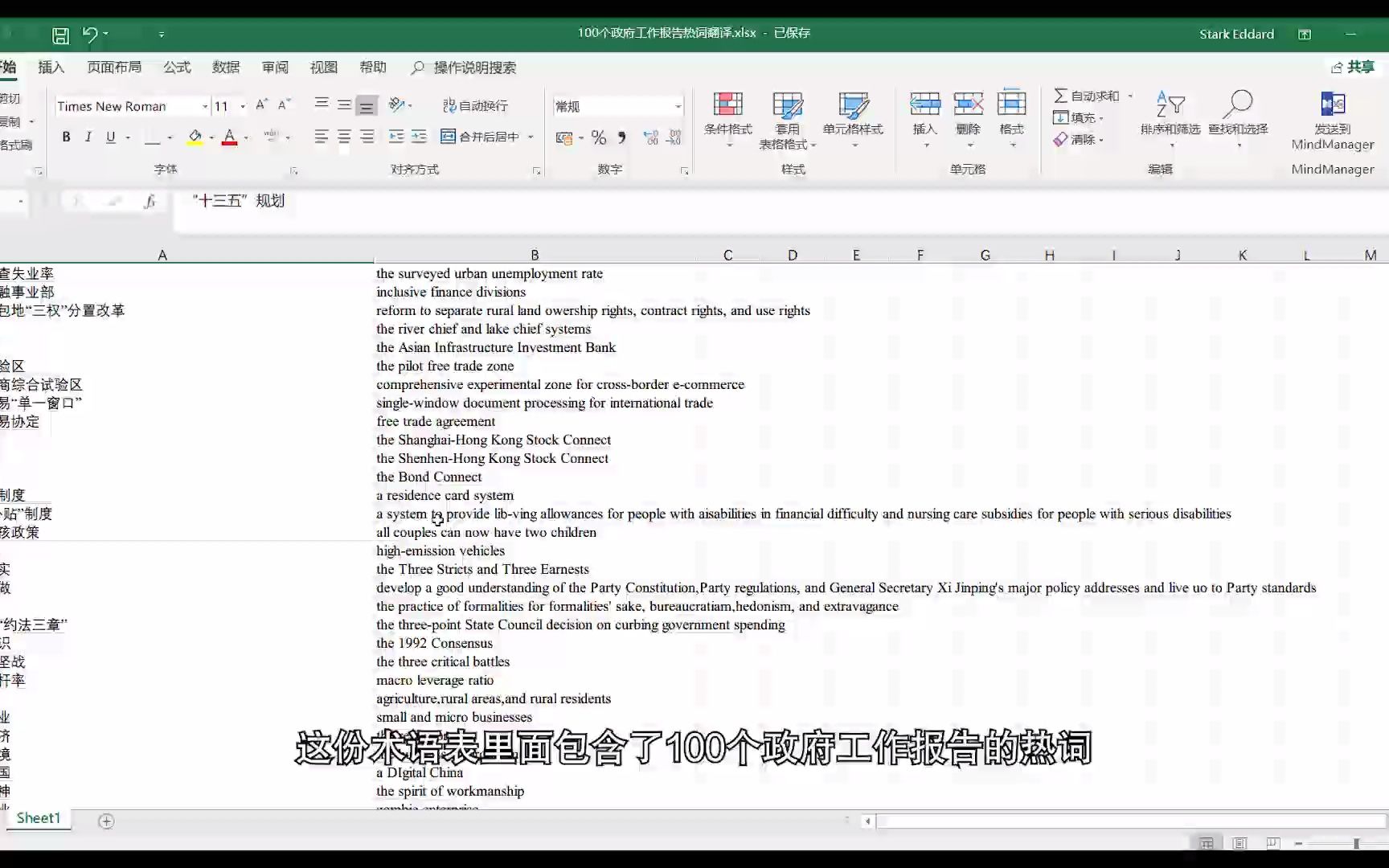Open the 公式 ribbon tab
1389x868 pixels.
(177, 68)
